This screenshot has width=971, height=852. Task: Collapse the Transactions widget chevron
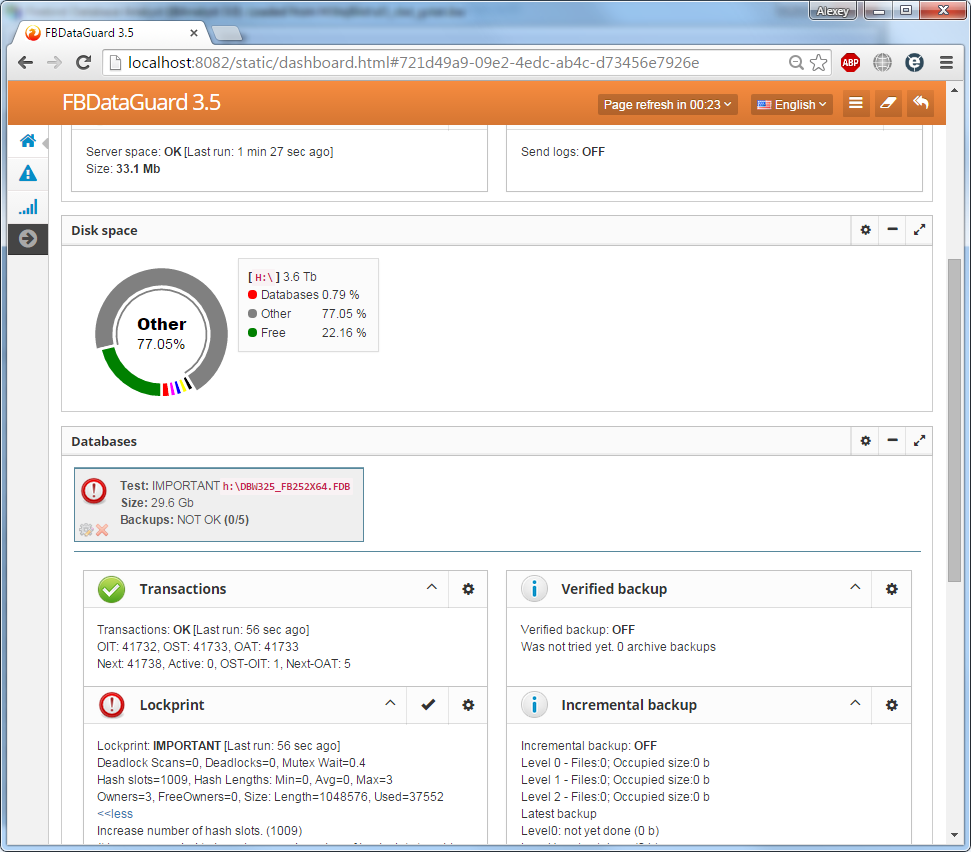432,588
